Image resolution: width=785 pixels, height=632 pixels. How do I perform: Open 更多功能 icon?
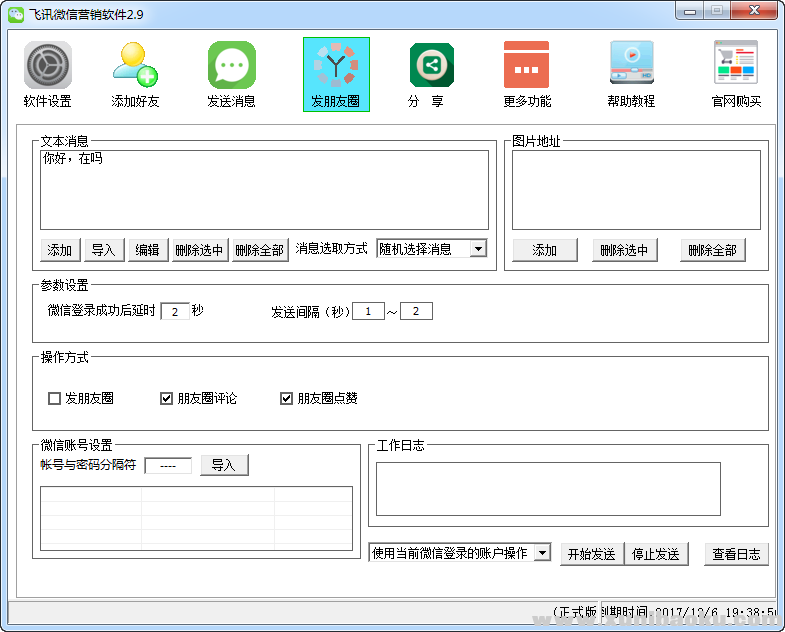pos(526,66)
